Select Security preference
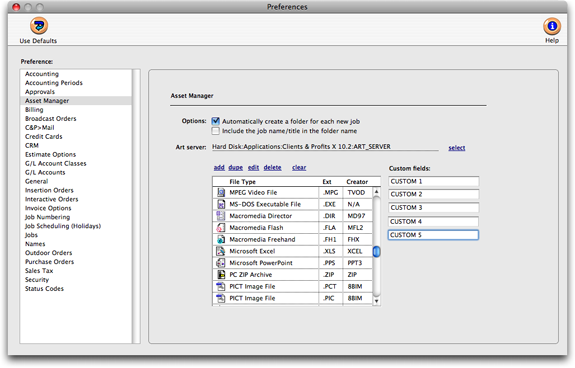575x368 pixels. point(76,280)
